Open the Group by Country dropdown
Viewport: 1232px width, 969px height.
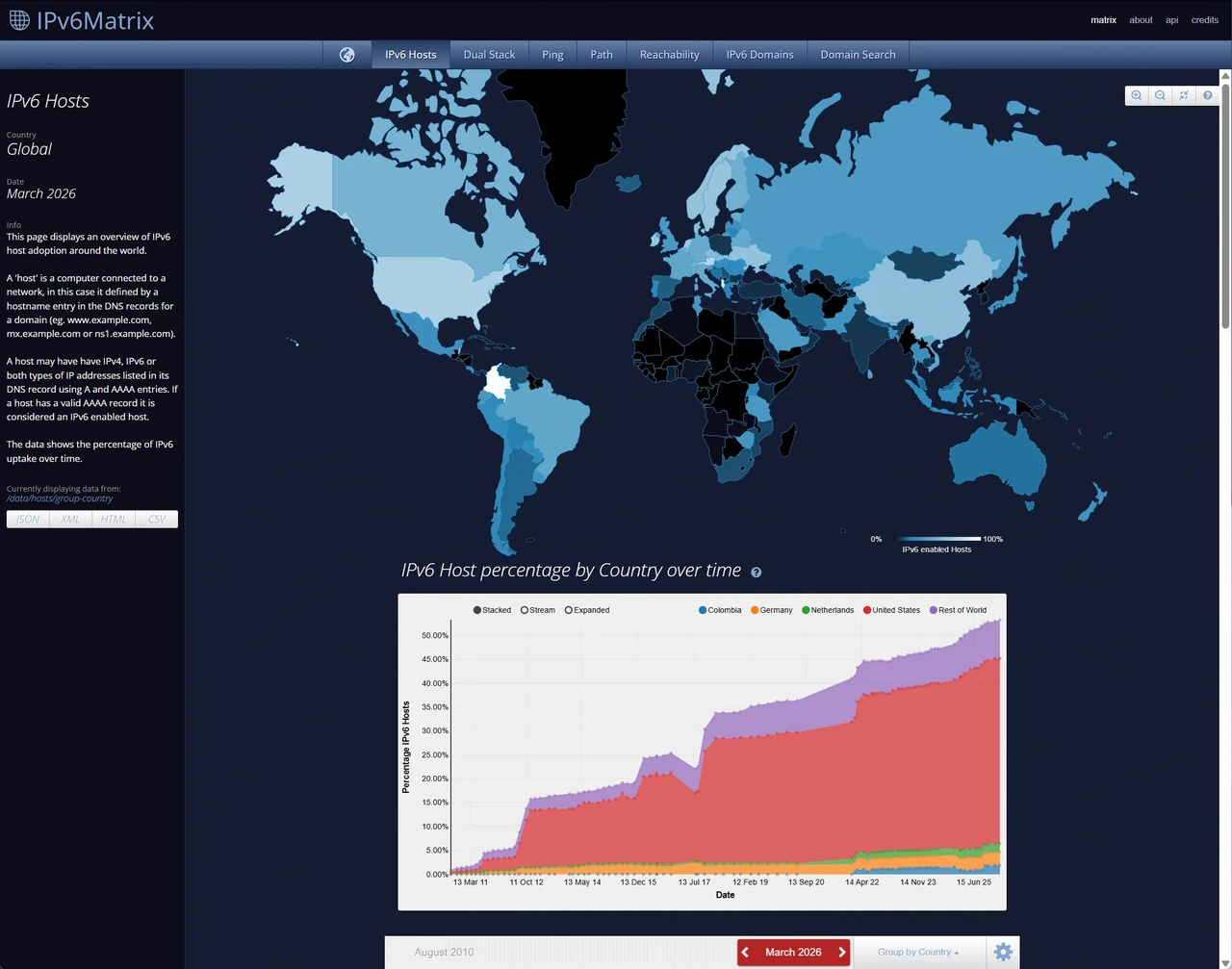point(918,953)
